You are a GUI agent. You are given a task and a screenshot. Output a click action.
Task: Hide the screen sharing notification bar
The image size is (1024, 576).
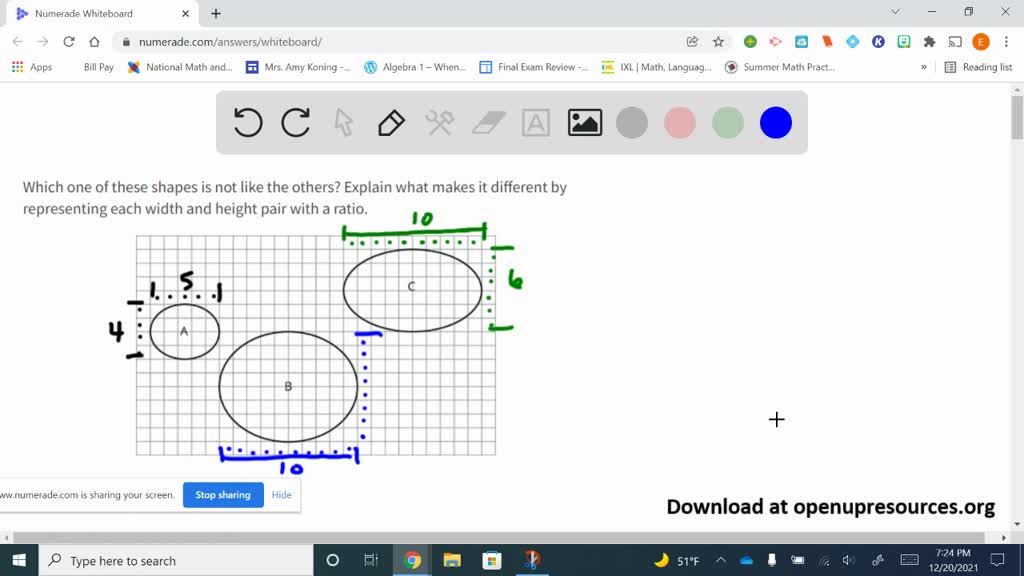(x=281, y=494)
